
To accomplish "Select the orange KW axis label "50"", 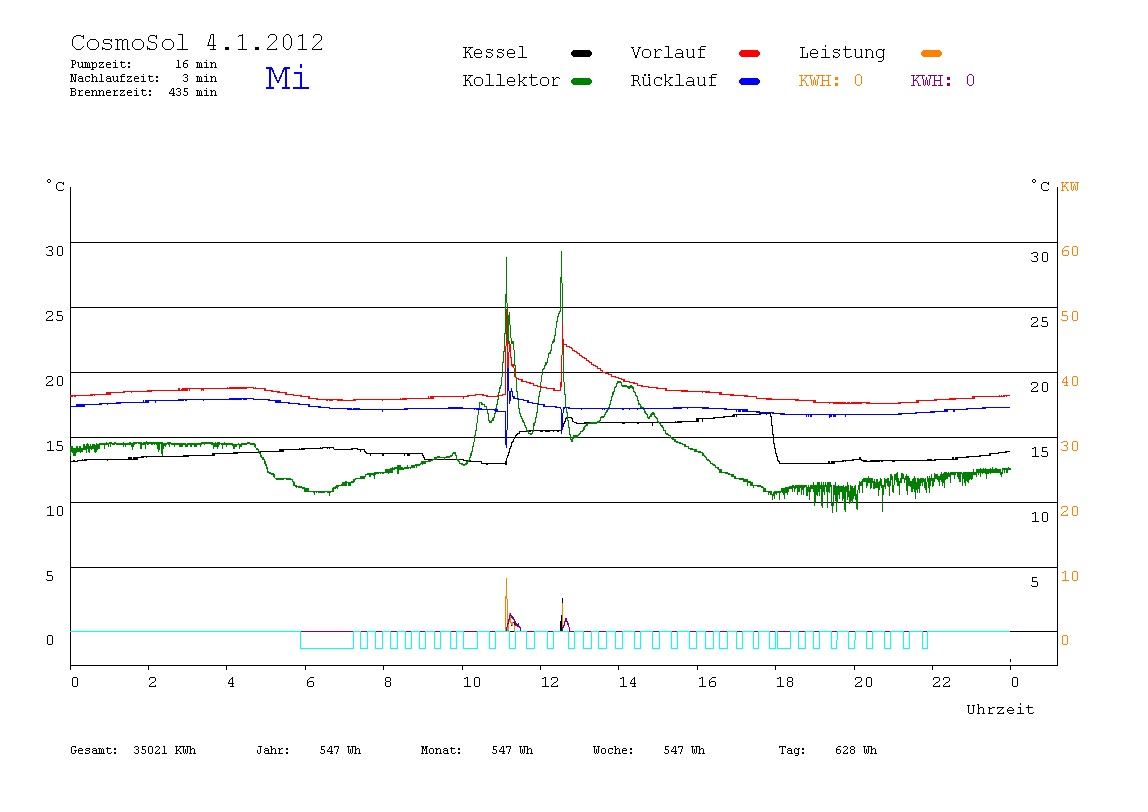I will click(1070, 316).
